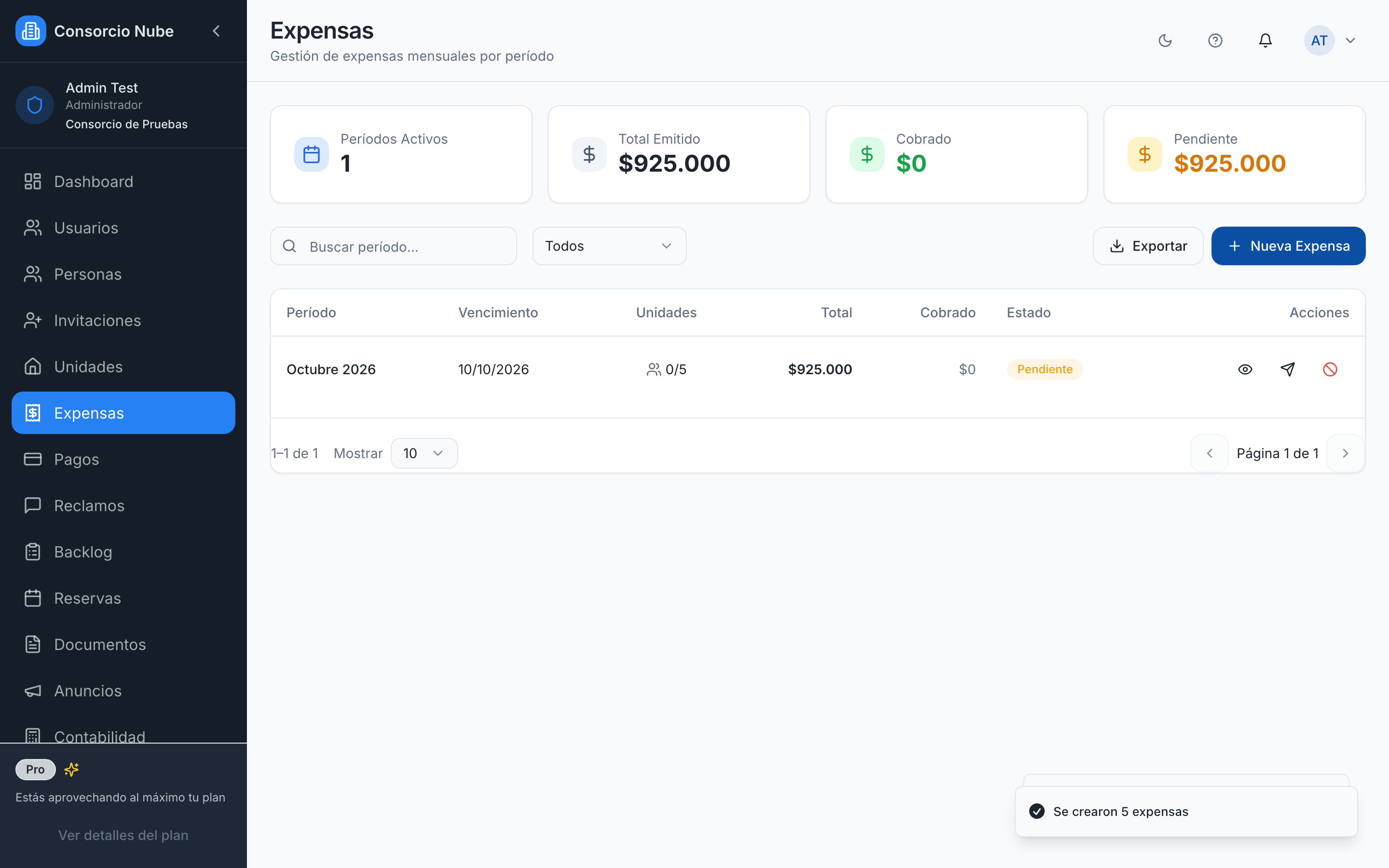The image size is (1389, 868).
Task: Open the Todos status filter dropdown
Action: pyautogui.click(x=609, y=246)
